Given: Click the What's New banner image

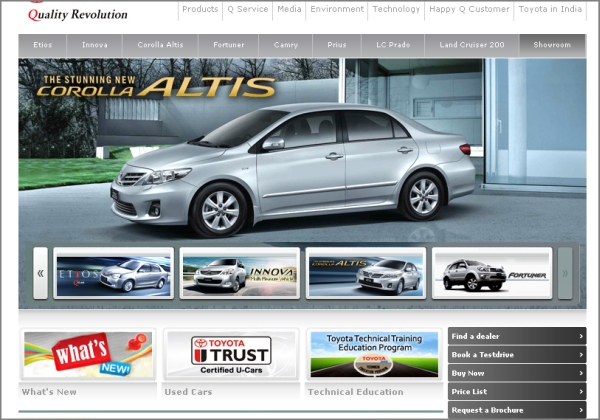Looking at the screenshot, I should [x=87, y=355].
